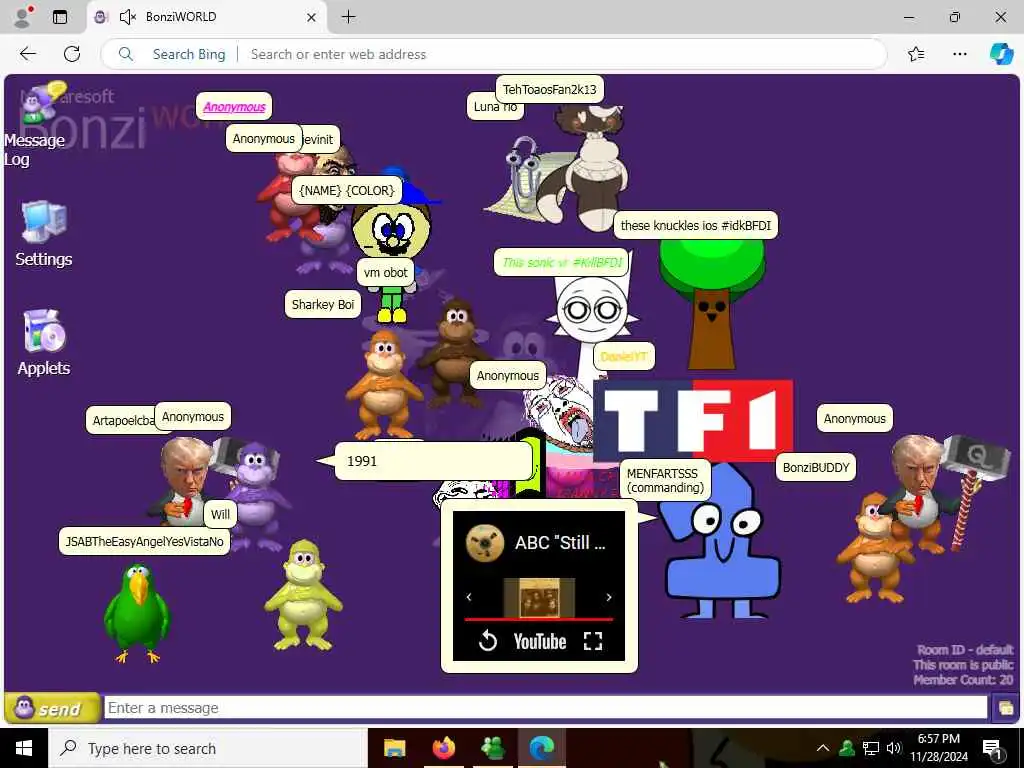Click the TehToaosFan2k13 name tag

(x=549, y=89)
